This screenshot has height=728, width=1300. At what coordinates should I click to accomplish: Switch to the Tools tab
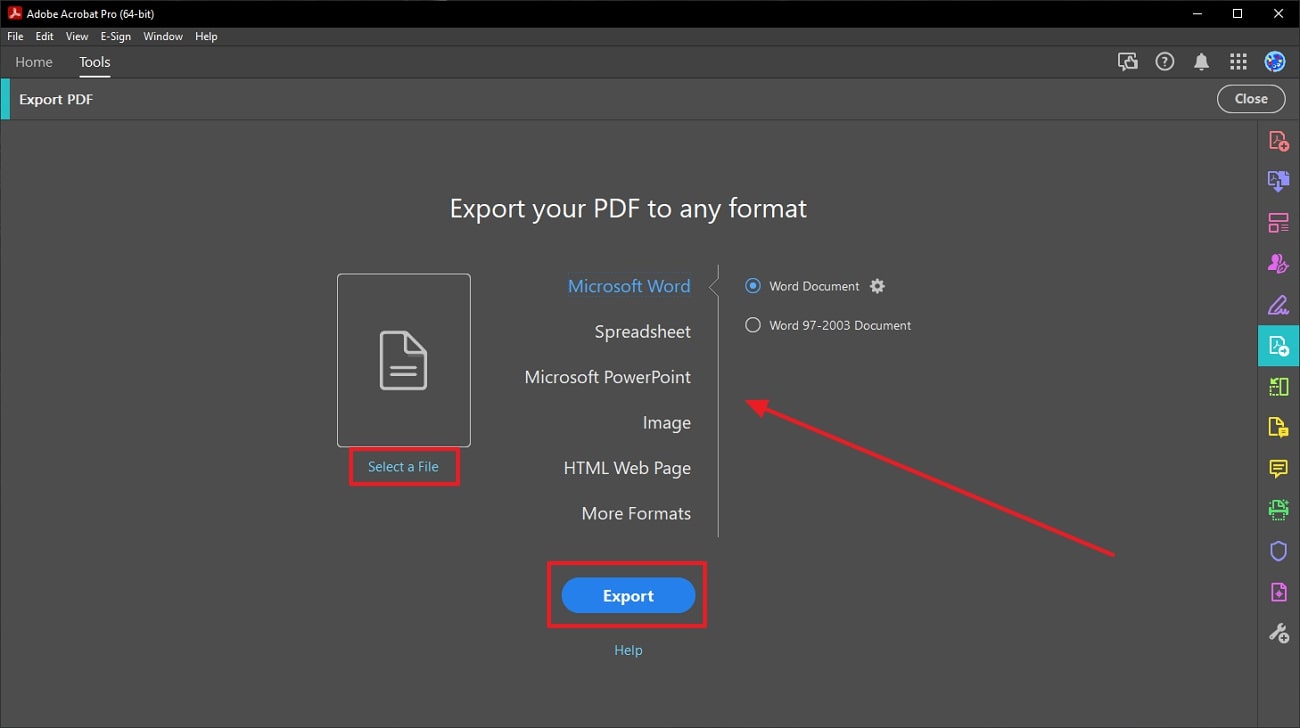(95, 62)
